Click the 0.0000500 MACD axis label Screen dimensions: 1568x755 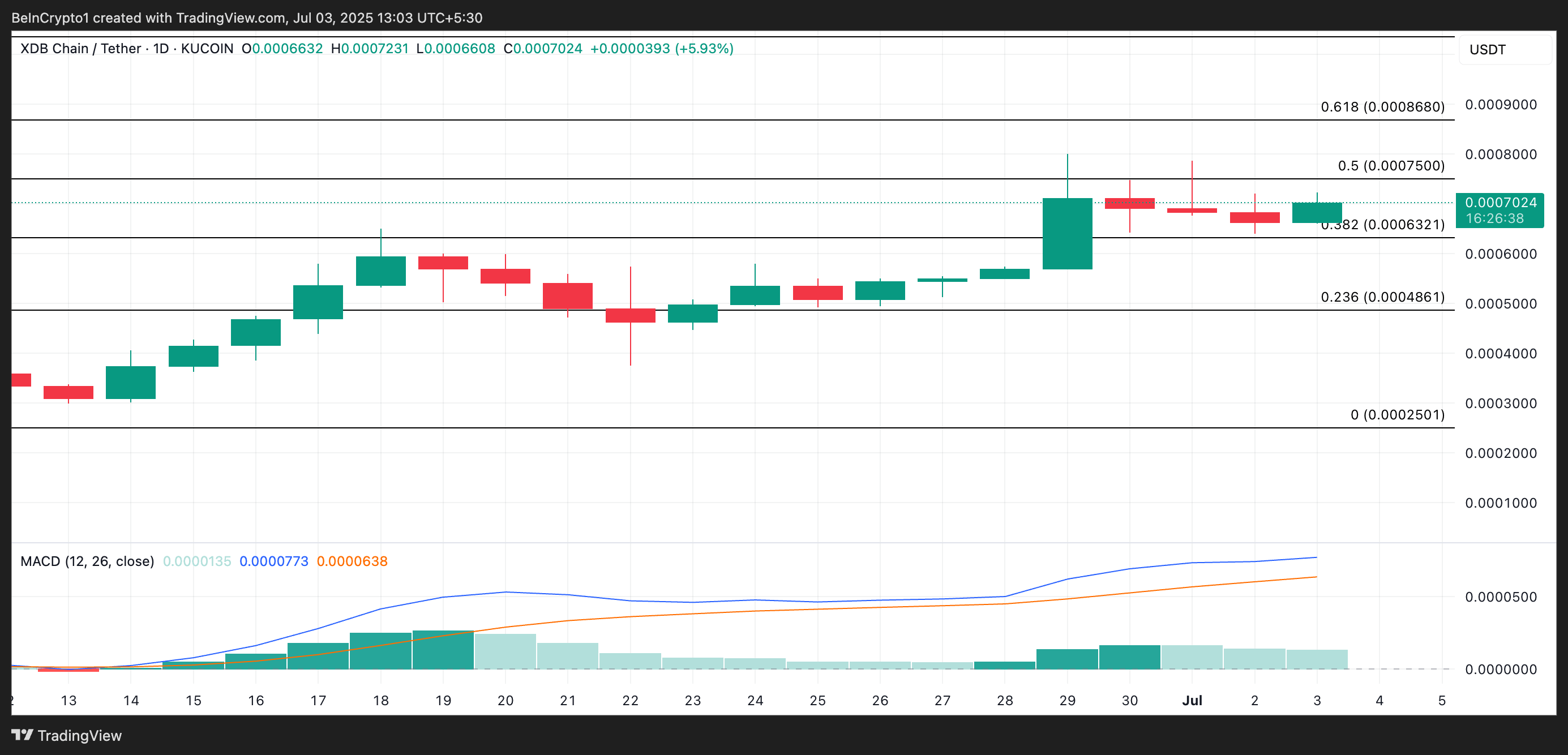click(x=1501, y=597)
